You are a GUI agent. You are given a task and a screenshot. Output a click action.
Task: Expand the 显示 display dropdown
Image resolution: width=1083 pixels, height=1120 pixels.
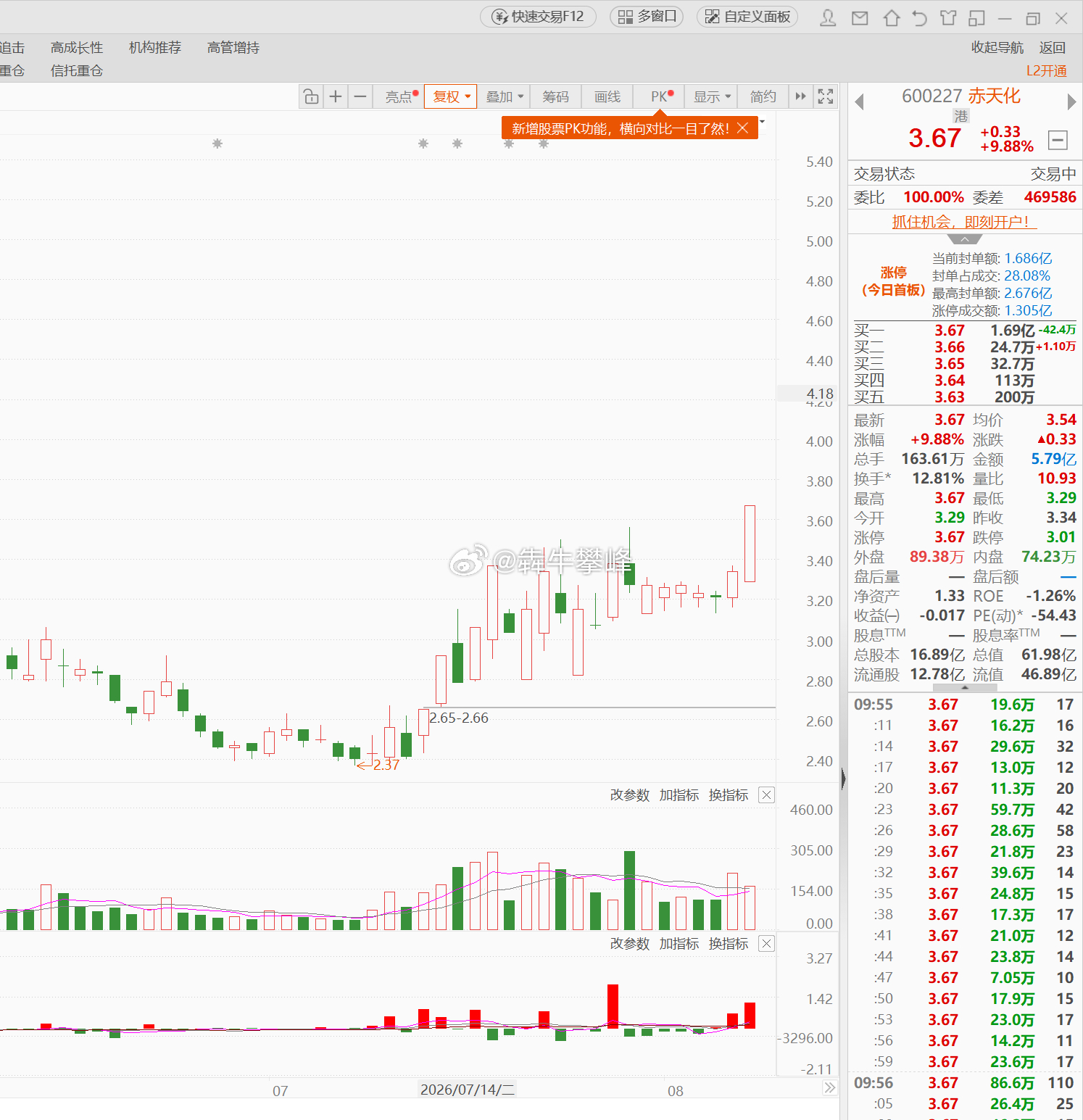click(x=711, y=96)
